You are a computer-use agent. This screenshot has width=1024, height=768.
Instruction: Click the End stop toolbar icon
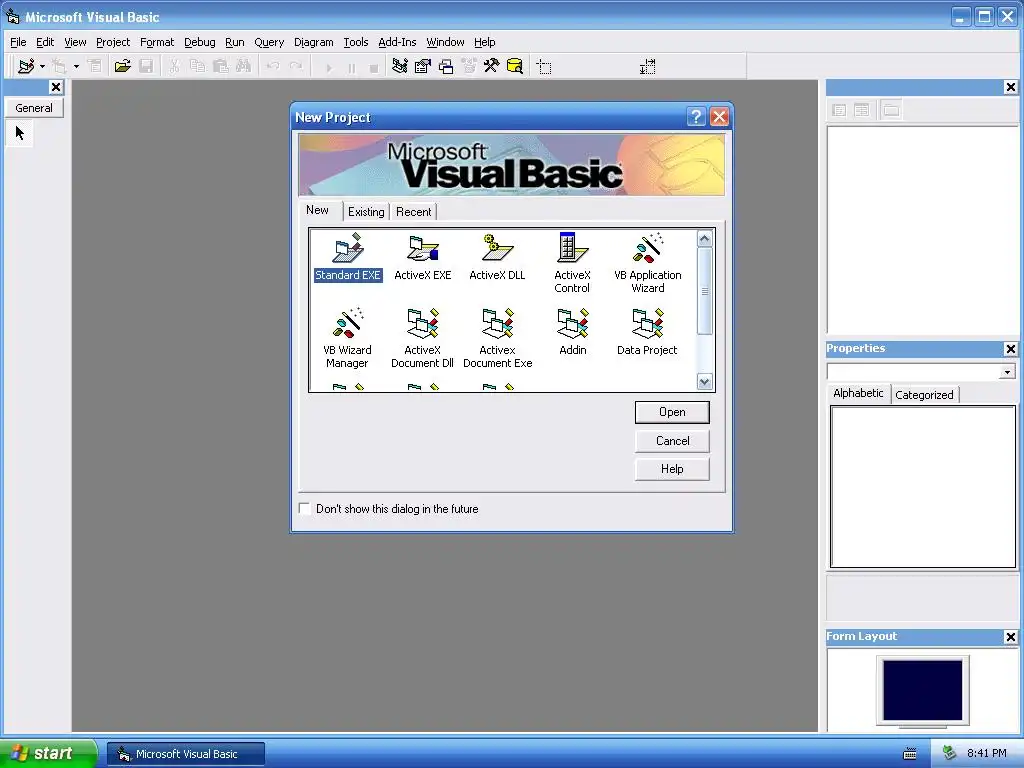374,67
